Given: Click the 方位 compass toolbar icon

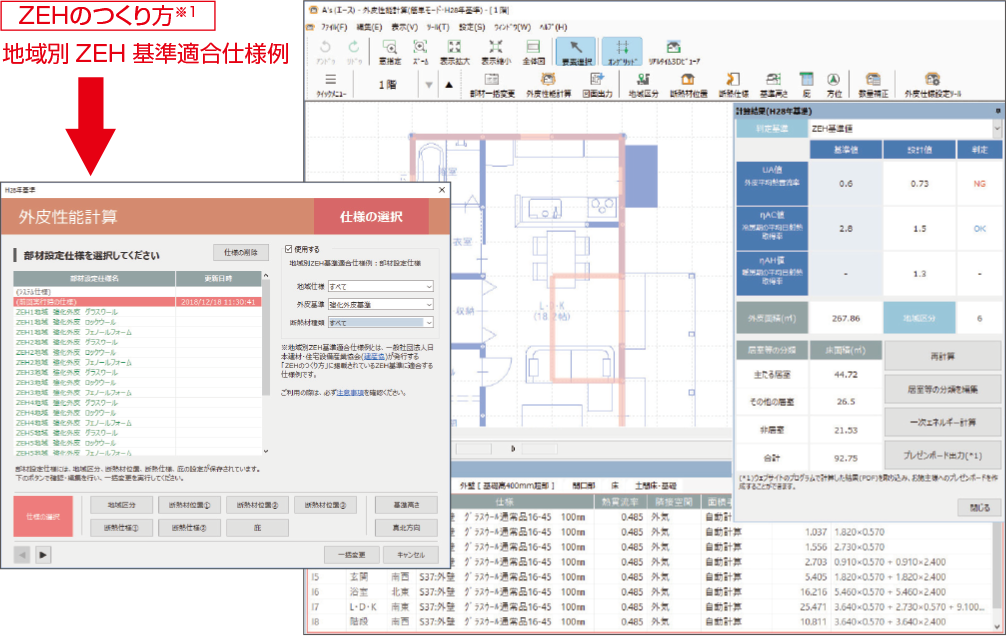Looking at the screenshot, I should [x=833, y=84].
